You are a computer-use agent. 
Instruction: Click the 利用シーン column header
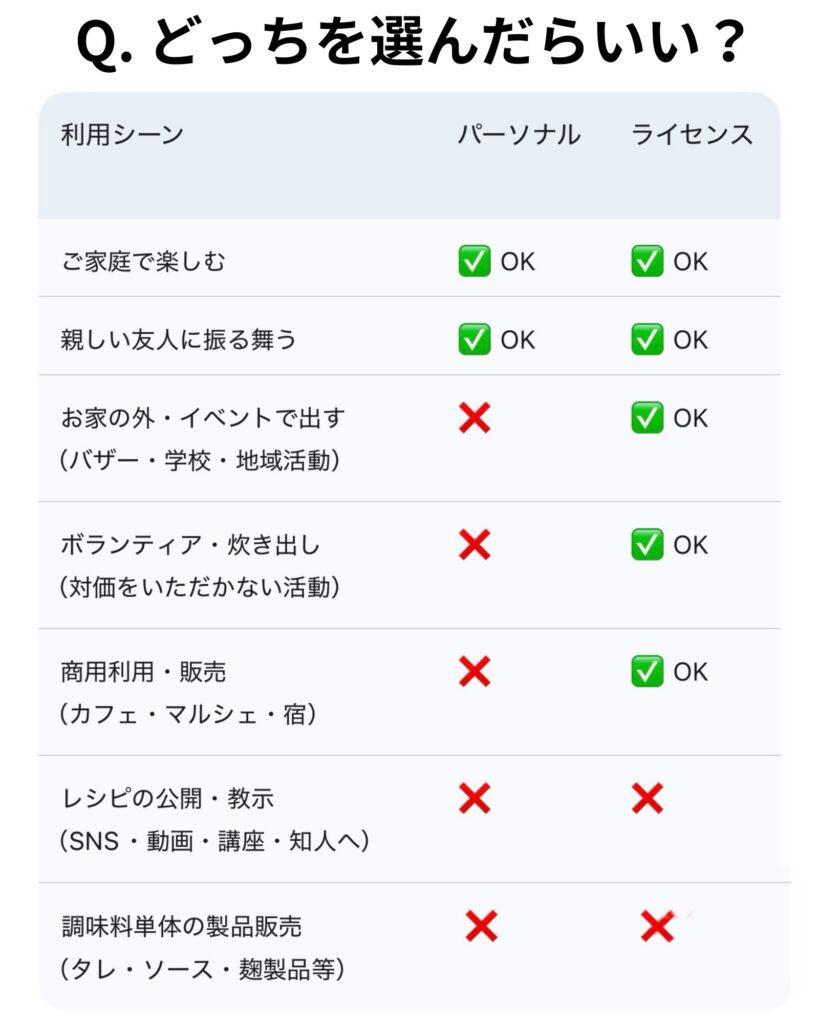[122, 135]
